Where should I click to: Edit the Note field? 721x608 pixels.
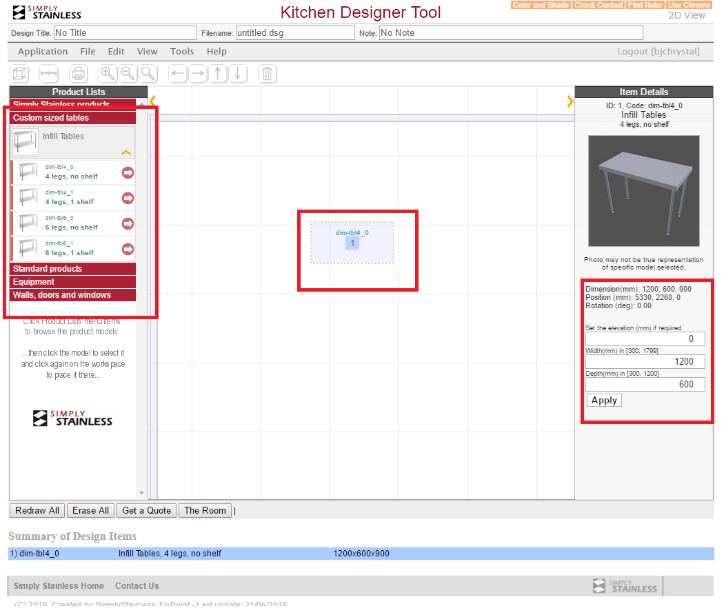pyautogui.click(x=511, y=33)
